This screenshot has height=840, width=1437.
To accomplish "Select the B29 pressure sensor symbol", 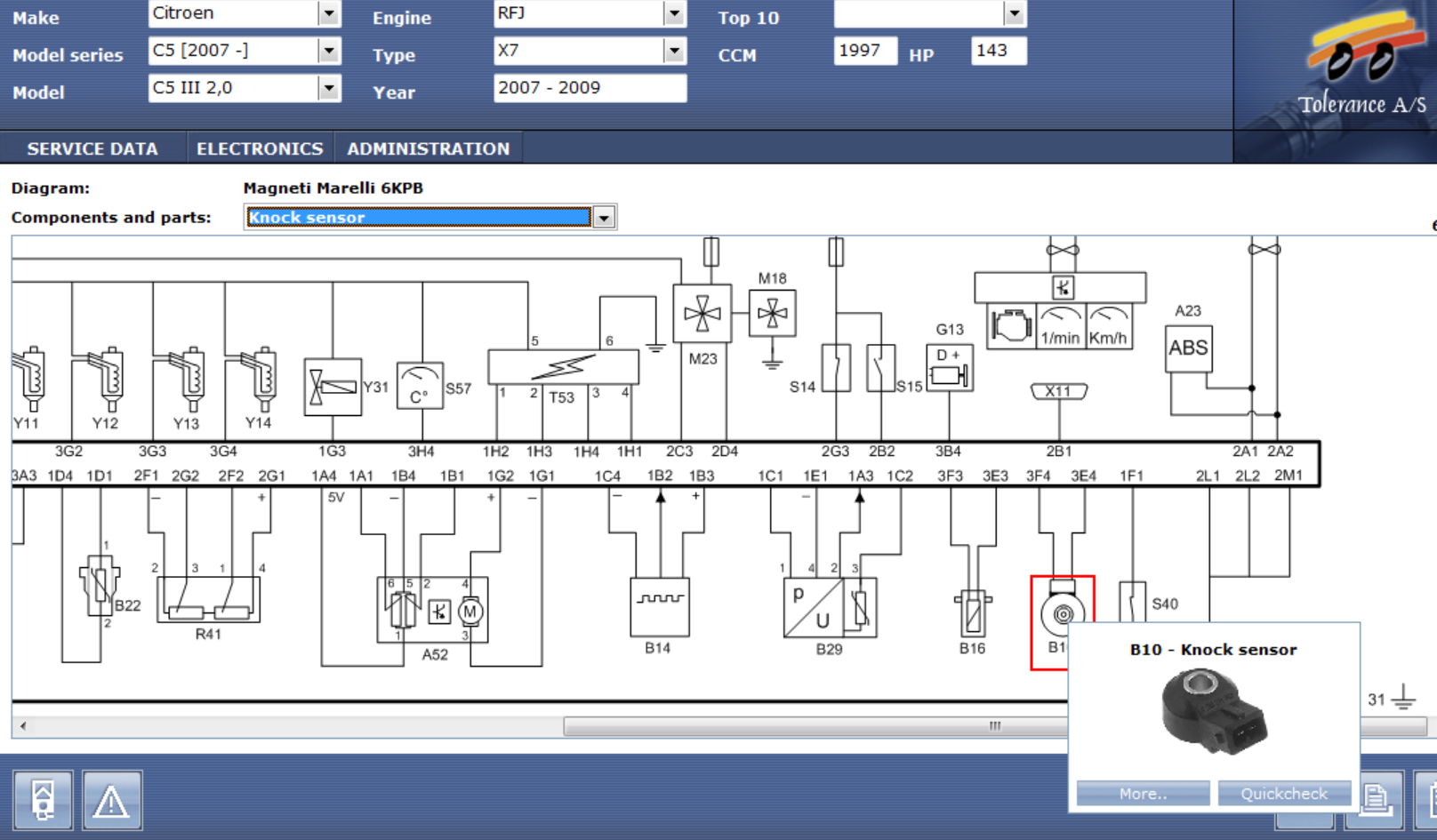I will 830,608.
